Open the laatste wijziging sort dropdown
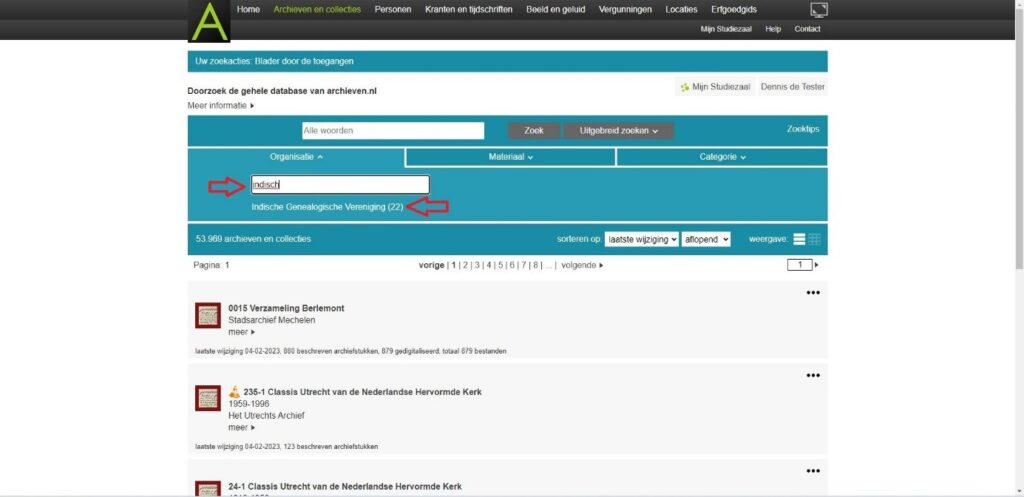Screen dimensions: 1024x497 pyautogui.click(x=642, y=240)
